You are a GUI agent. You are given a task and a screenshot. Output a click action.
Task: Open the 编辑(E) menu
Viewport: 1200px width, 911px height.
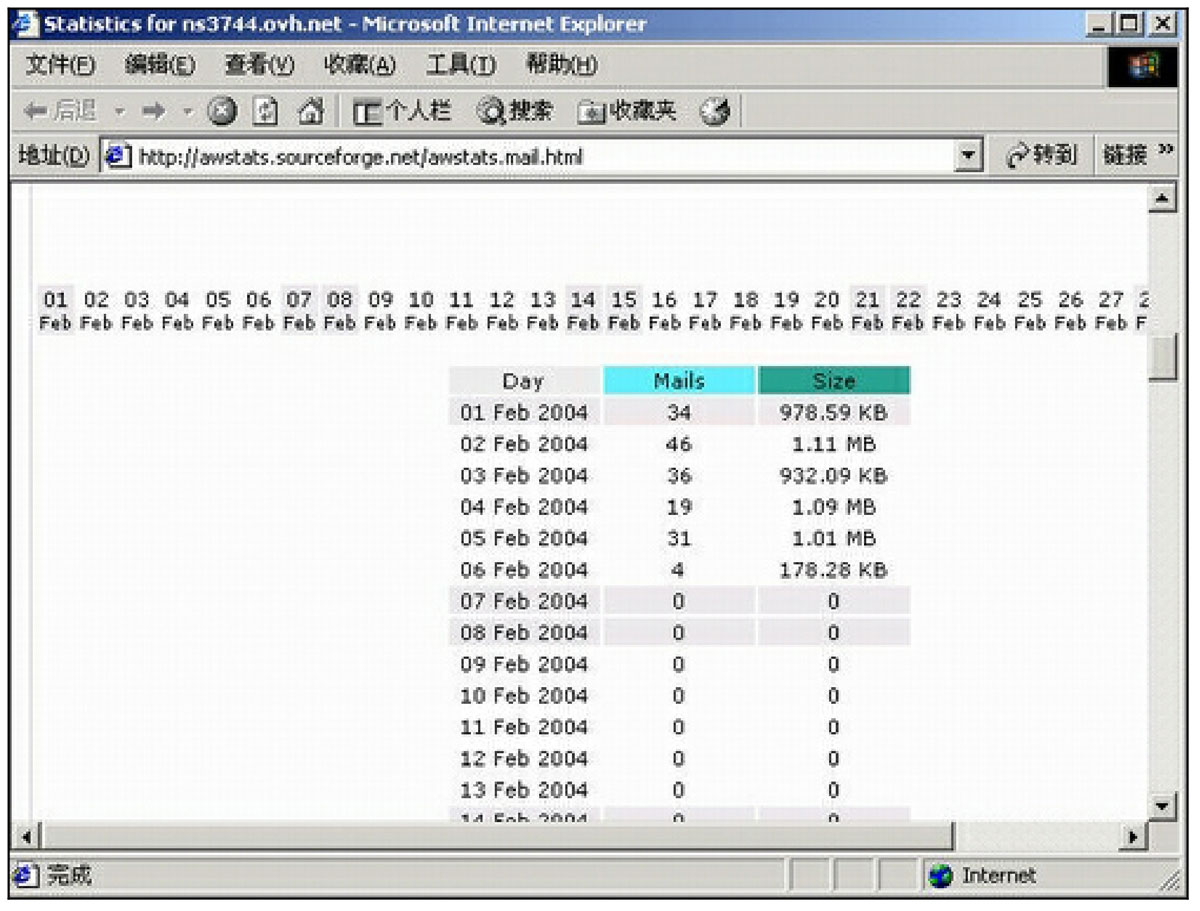(160, 66)
